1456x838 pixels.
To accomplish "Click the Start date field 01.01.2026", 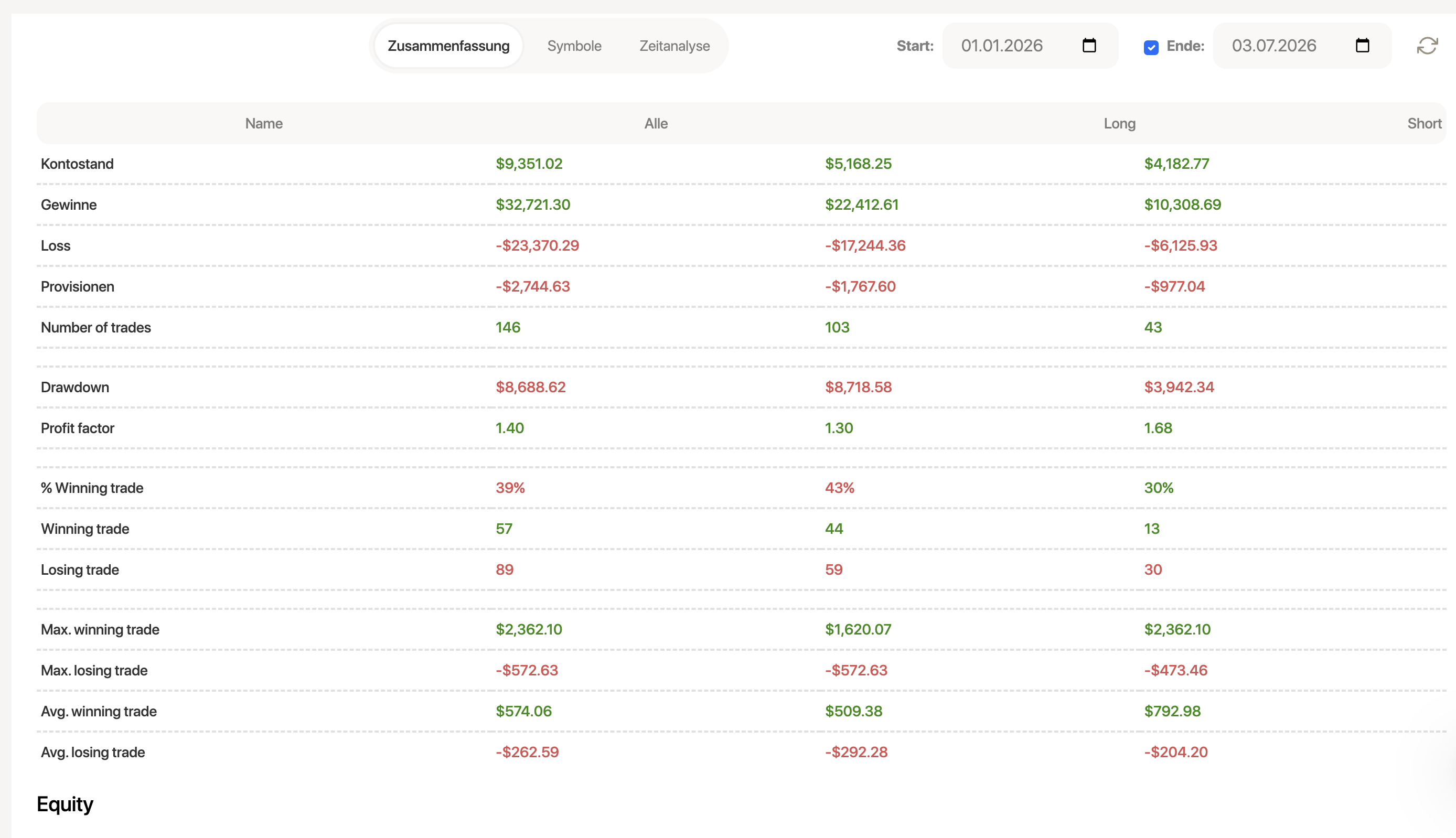I will pyautogui.click(x=1030, y=46).
